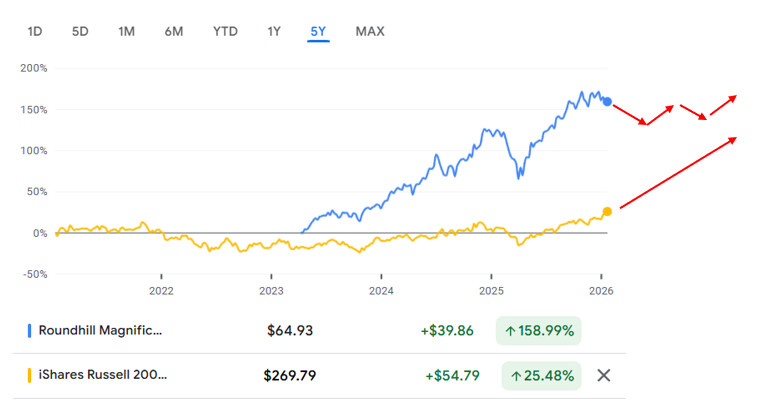
Task: Click the green 158.99% change badge
Action: [x=540, y=329]
